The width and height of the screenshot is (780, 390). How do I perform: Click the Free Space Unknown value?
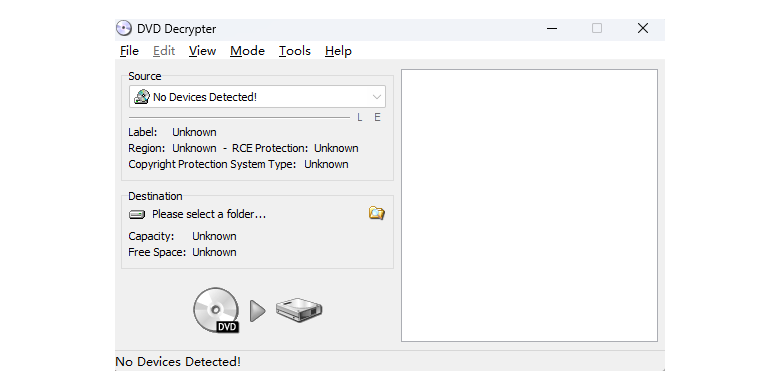(x=214, y=252)
